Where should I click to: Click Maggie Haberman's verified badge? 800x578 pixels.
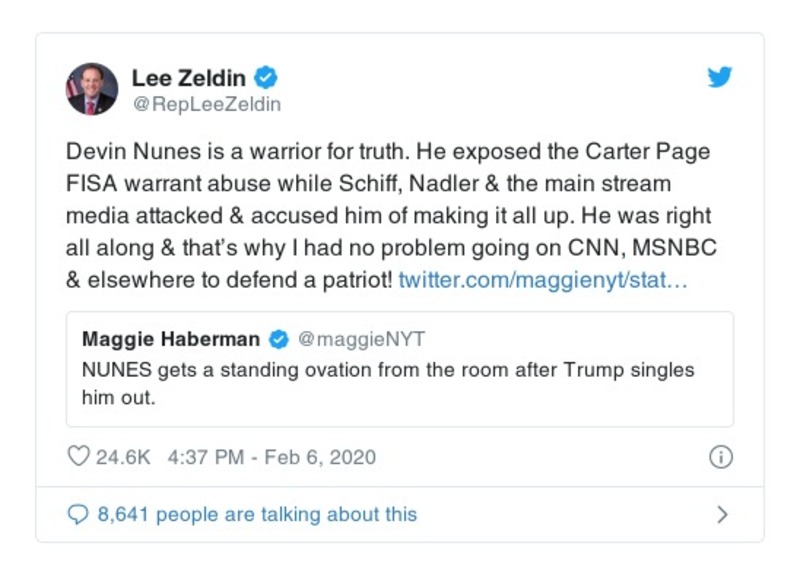tap(279, 339)
